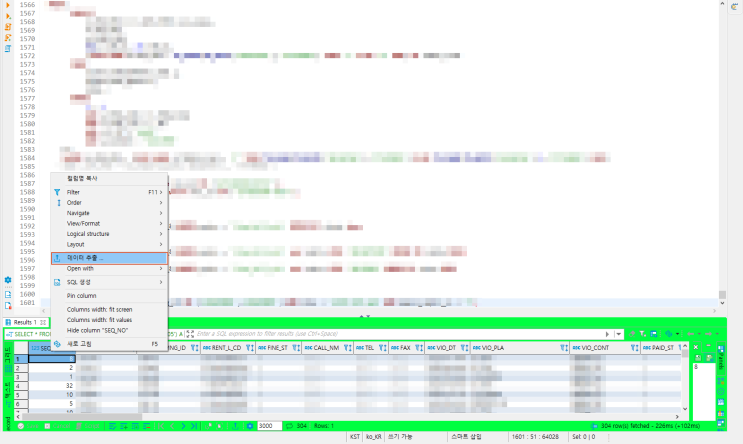Click the SQL filter expression input
Image resolution: width=743 pixels, height=444 pixels.
(398, 334)
